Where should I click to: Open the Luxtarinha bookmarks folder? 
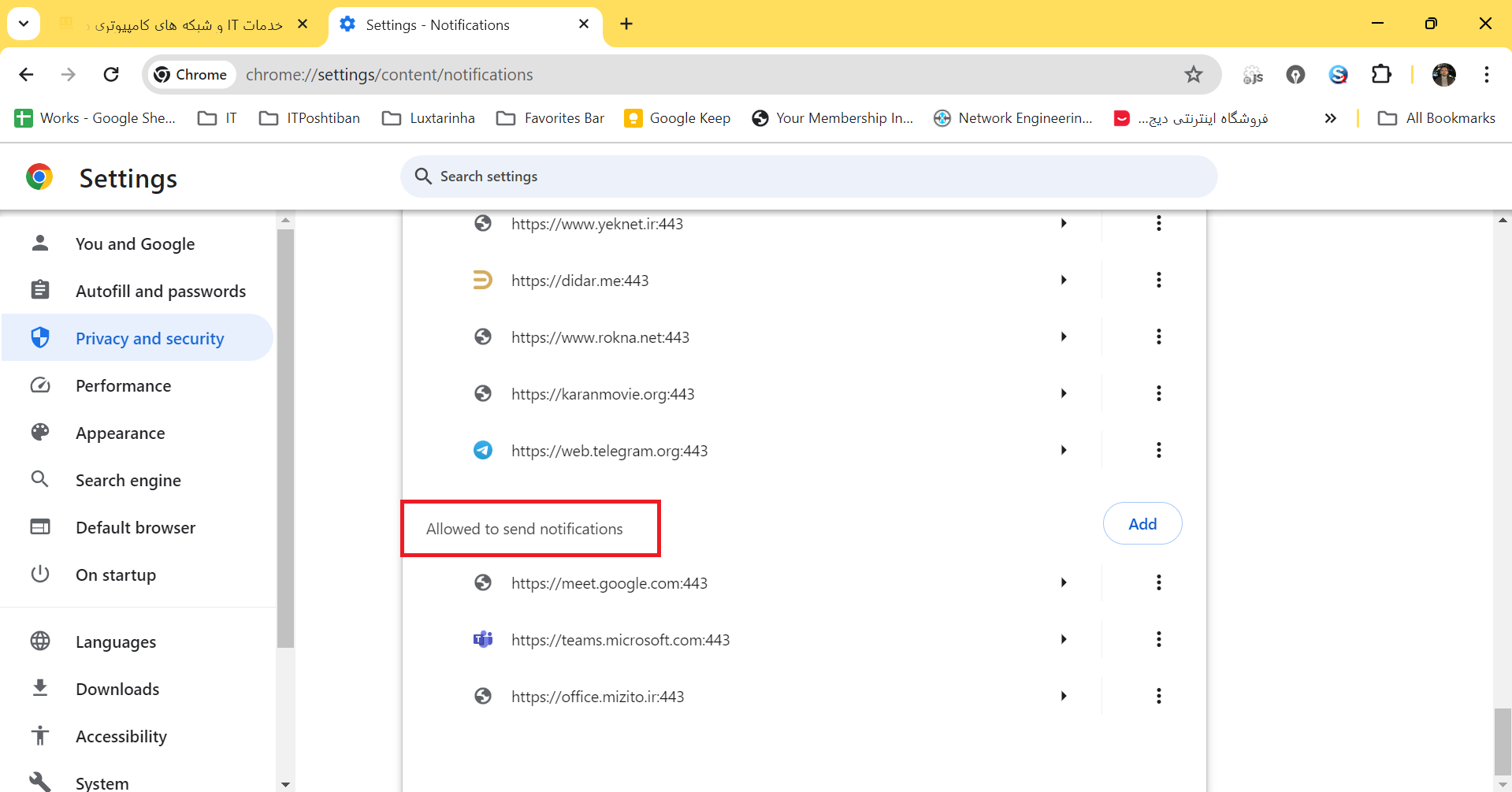click(x=429, y=118)
